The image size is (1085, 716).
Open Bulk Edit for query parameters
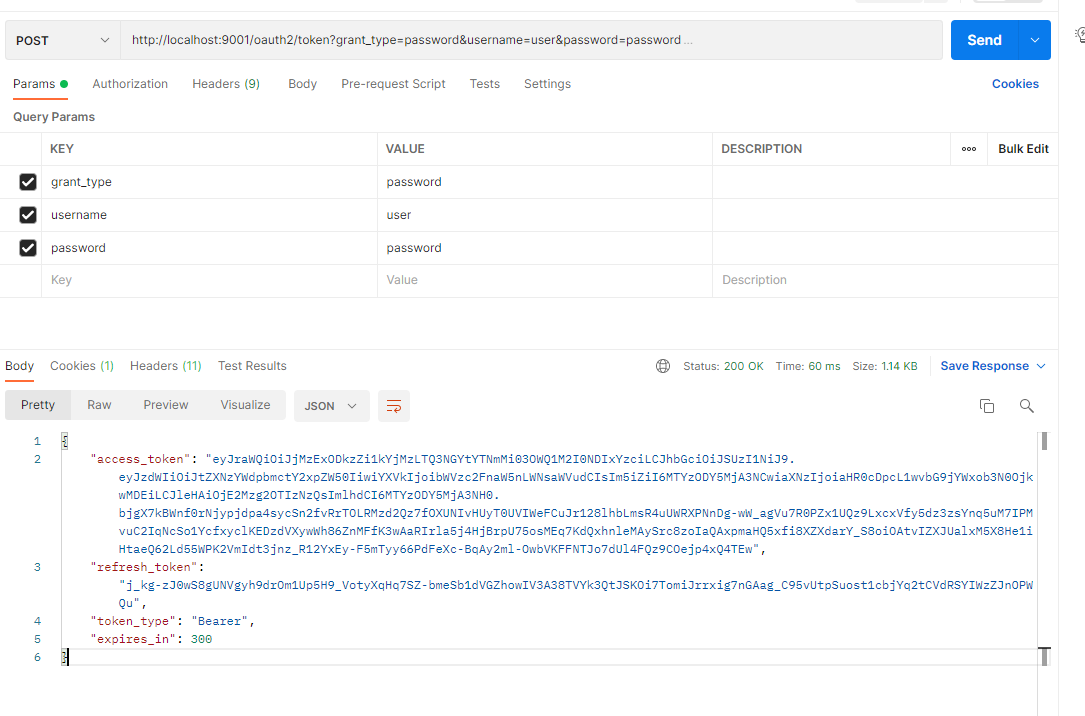[1022, 148]
